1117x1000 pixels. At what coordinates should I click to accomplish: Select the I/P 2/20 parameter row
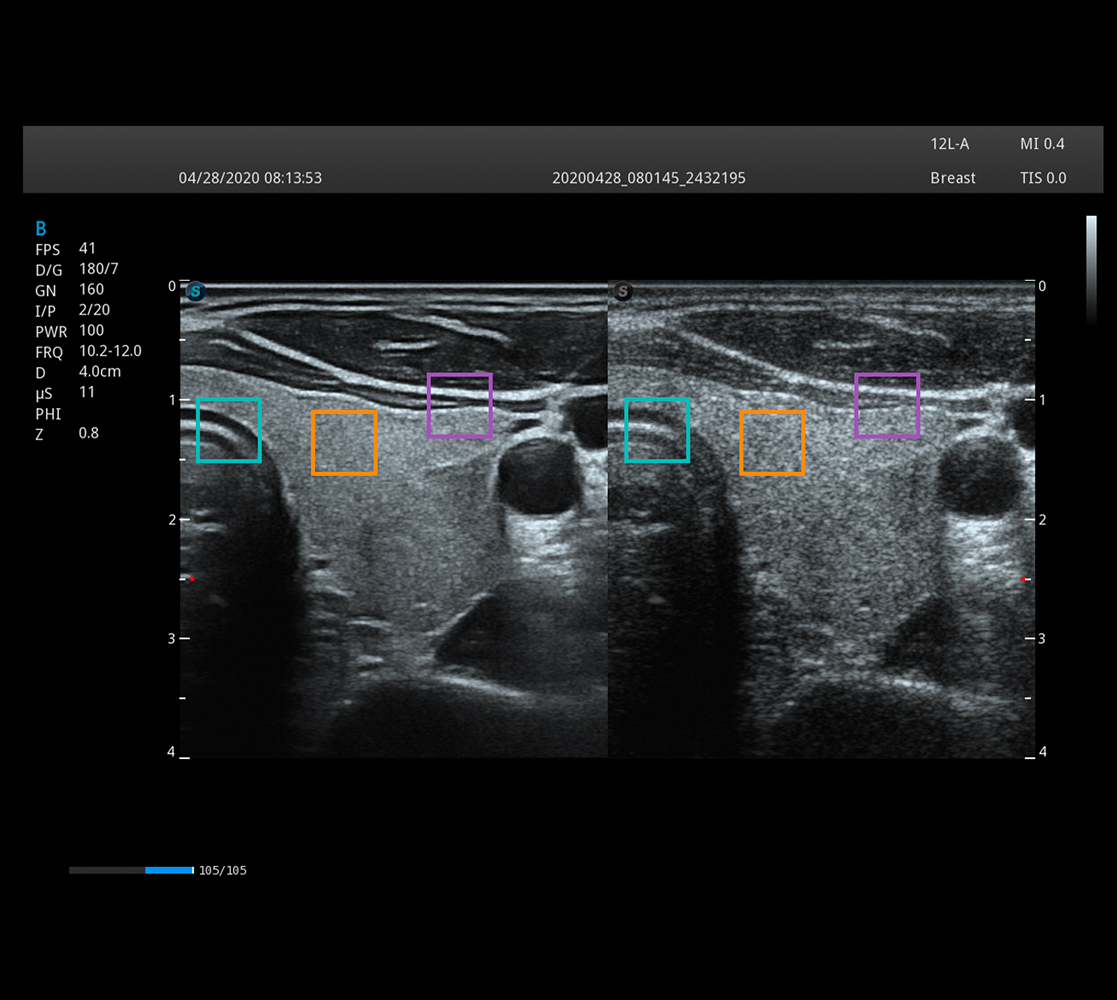(x=73, y=311)
